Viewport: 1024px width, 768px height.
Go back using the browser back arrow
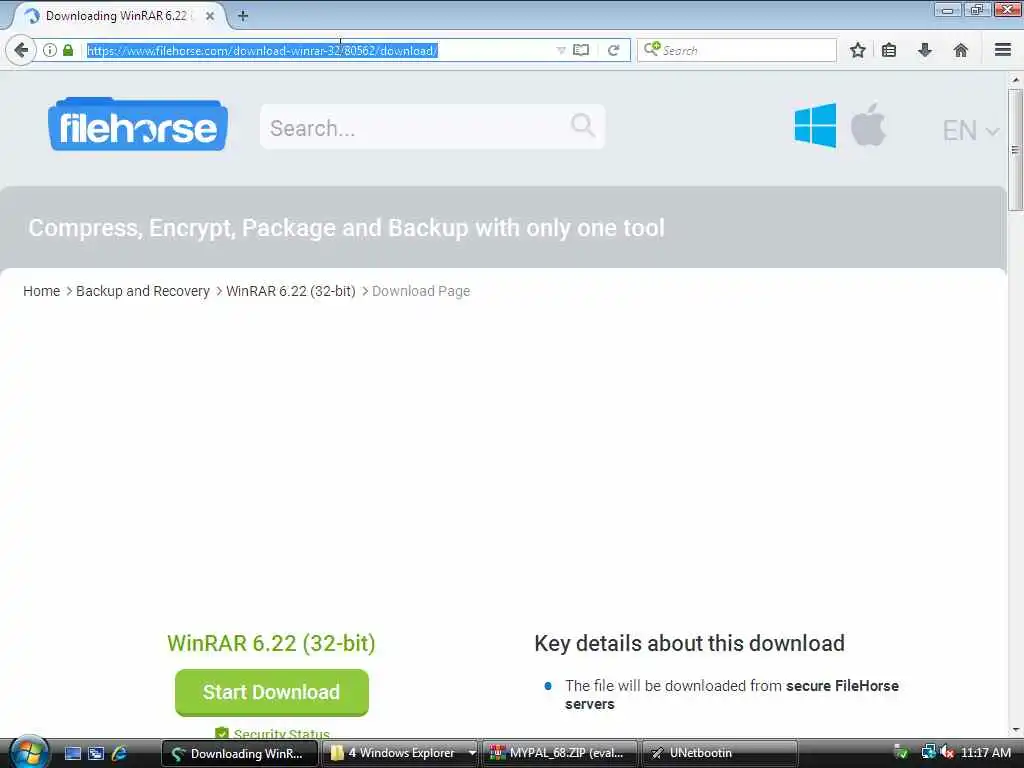point(21,50)
